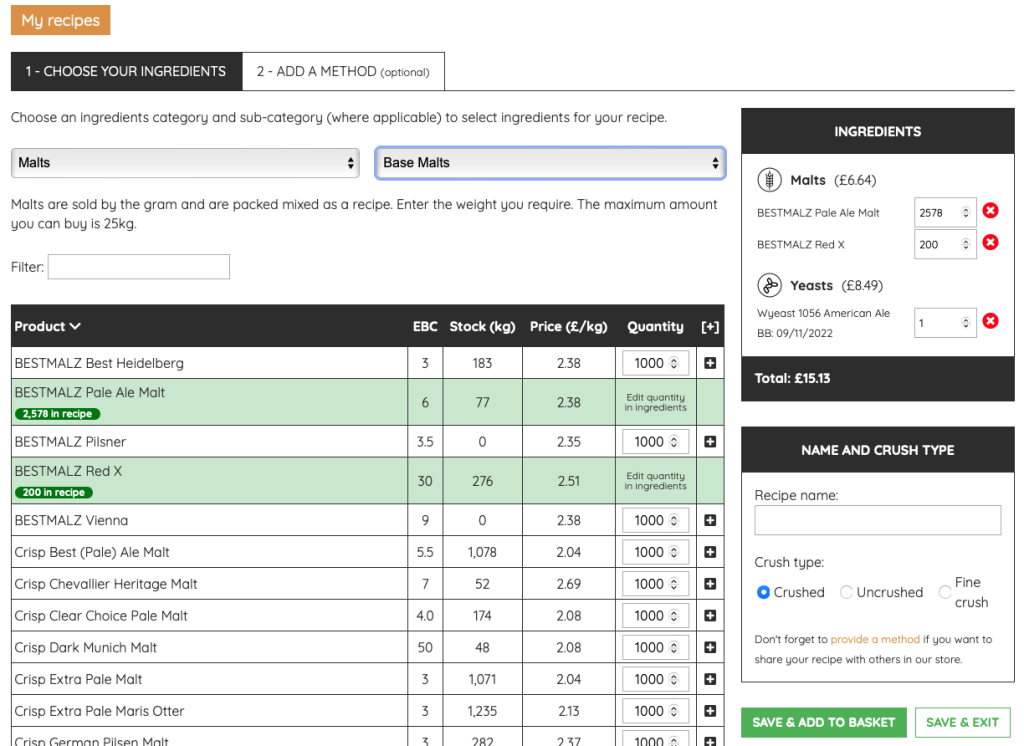Open the Malts category dropdown
The image size is (1024, 746).
[x=185, y=163]
